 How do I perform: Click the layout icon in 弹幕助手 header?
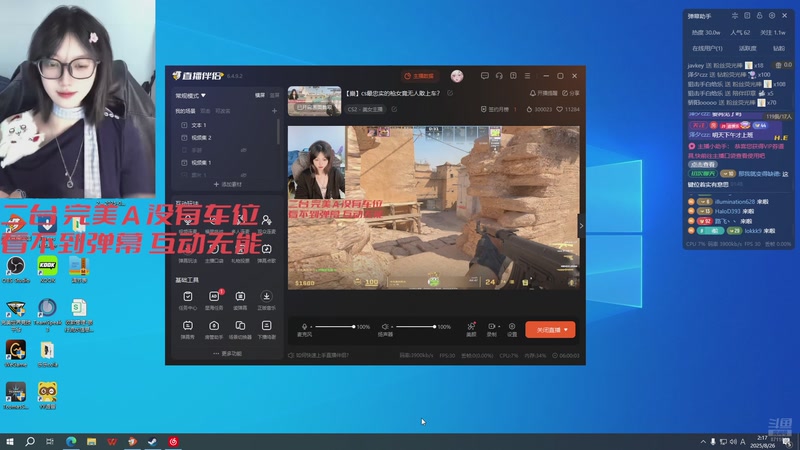click(747, 16)
